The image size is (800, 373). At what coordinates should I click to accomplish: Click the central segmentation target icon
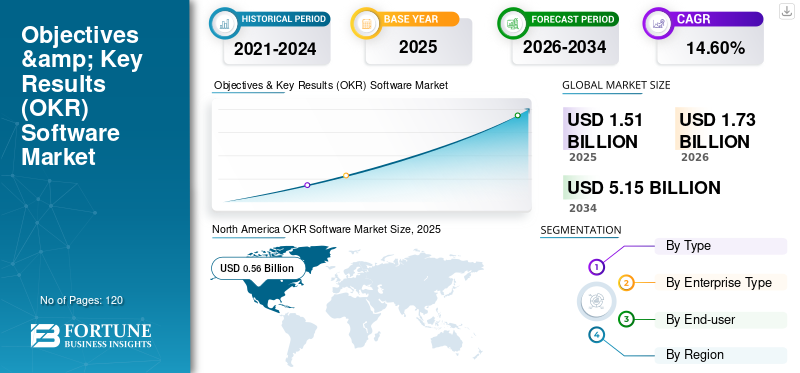click(595, 301)
